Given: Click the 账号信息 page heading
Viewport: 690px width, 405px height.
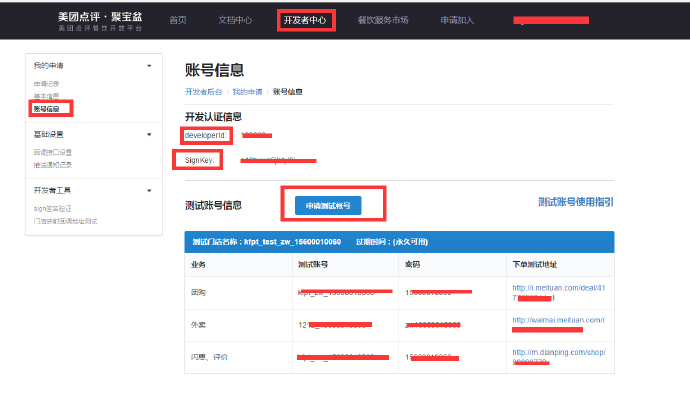Looking at the screenshot, I should (214, 70).
